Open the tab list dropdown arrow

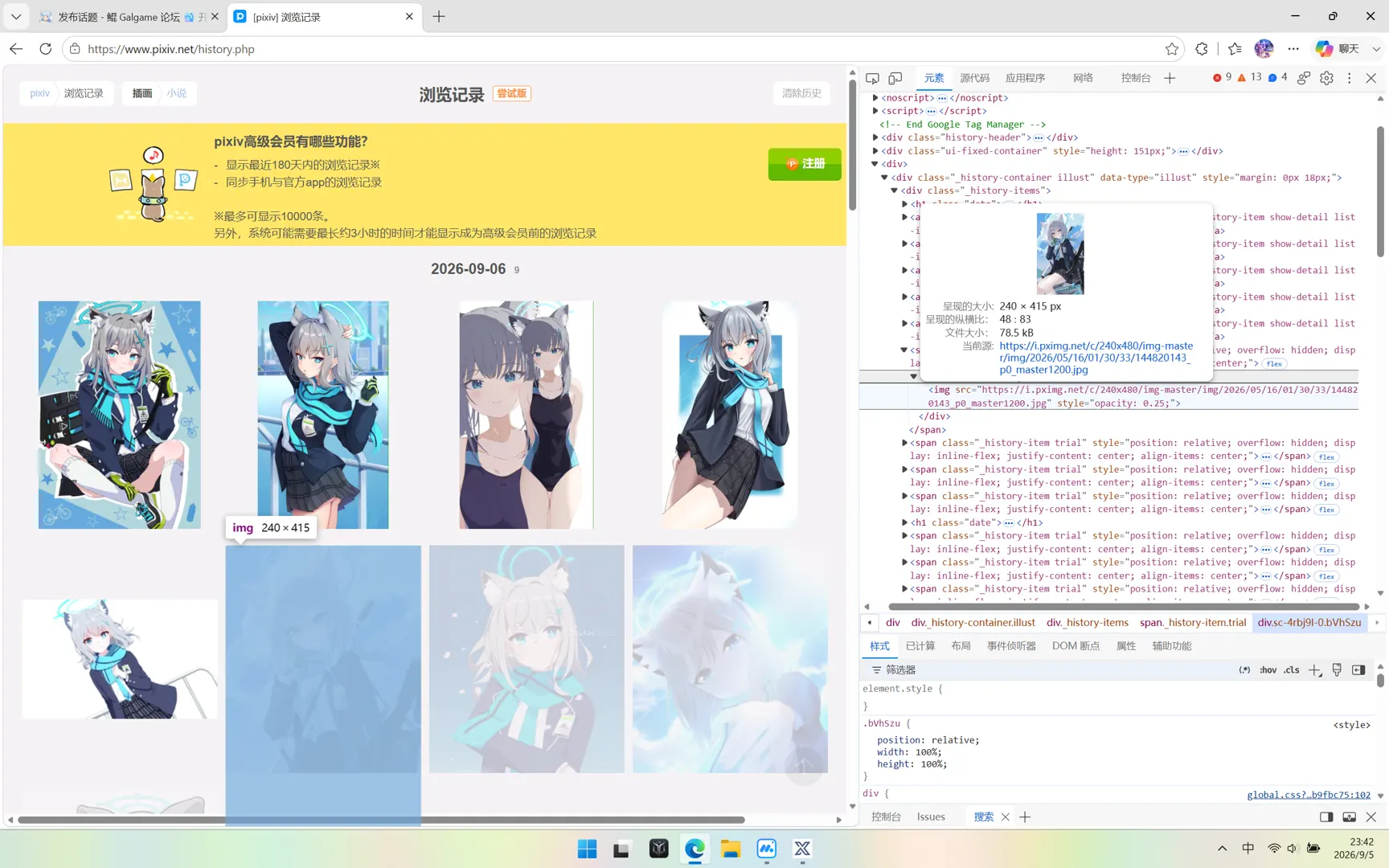[16, 16]
